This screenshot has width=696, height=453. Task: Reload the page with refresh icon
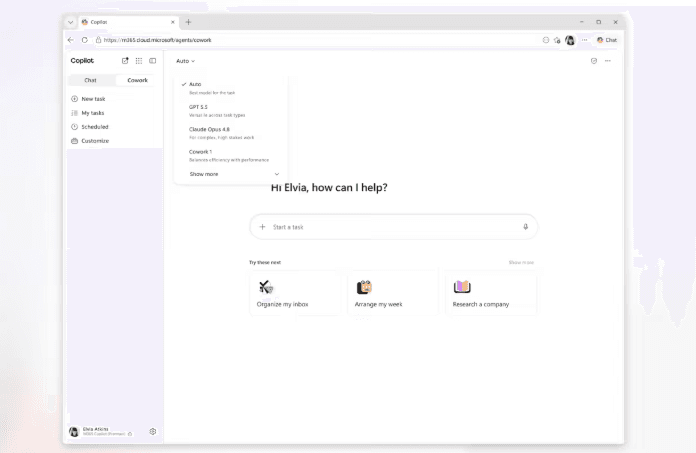tap(85, 40)
